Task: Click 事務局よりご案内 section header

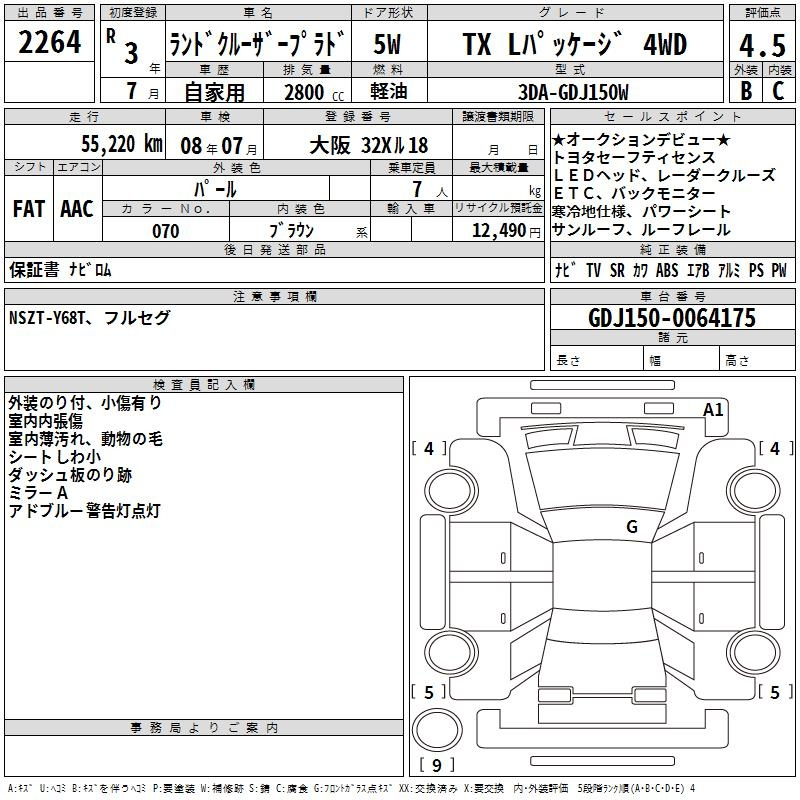Action: [204, 728]
